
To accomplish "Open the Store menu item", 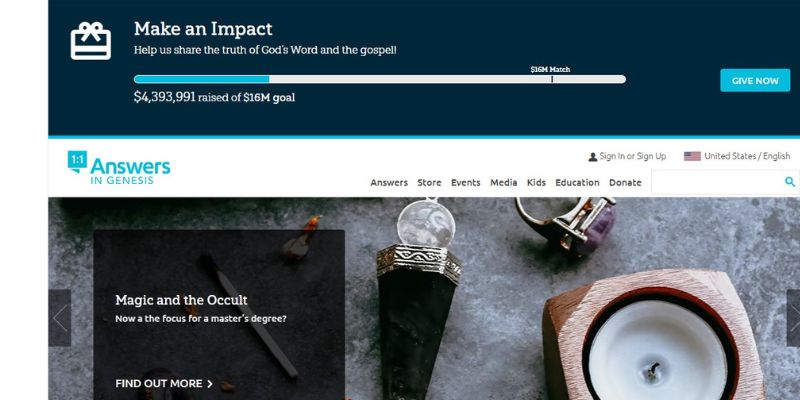I will pos(429,183).
